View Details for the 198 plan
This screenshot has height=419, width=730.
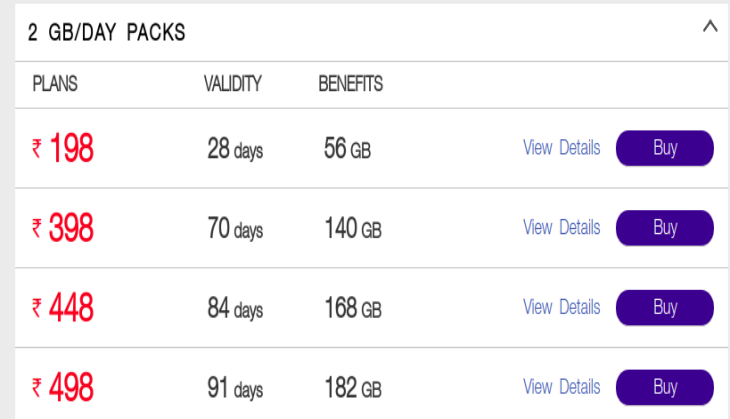pyautogui.click(x=561, y=148)
